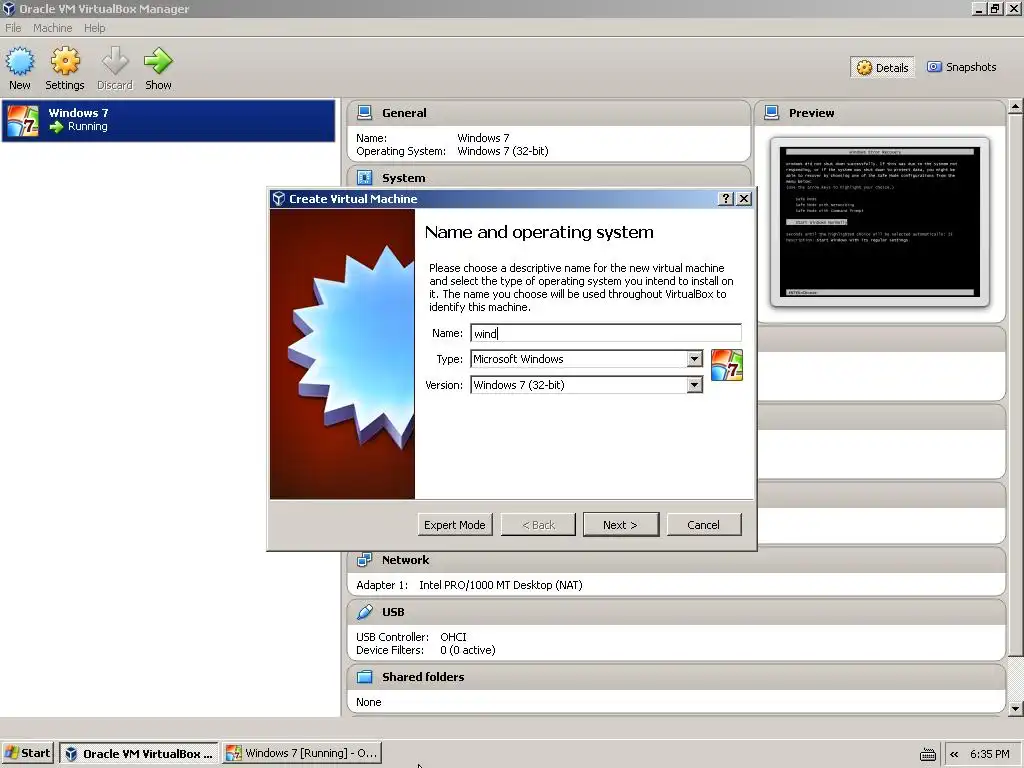
Task: Open the Version dropdown arrow
Action: click(x=694, y=385)
